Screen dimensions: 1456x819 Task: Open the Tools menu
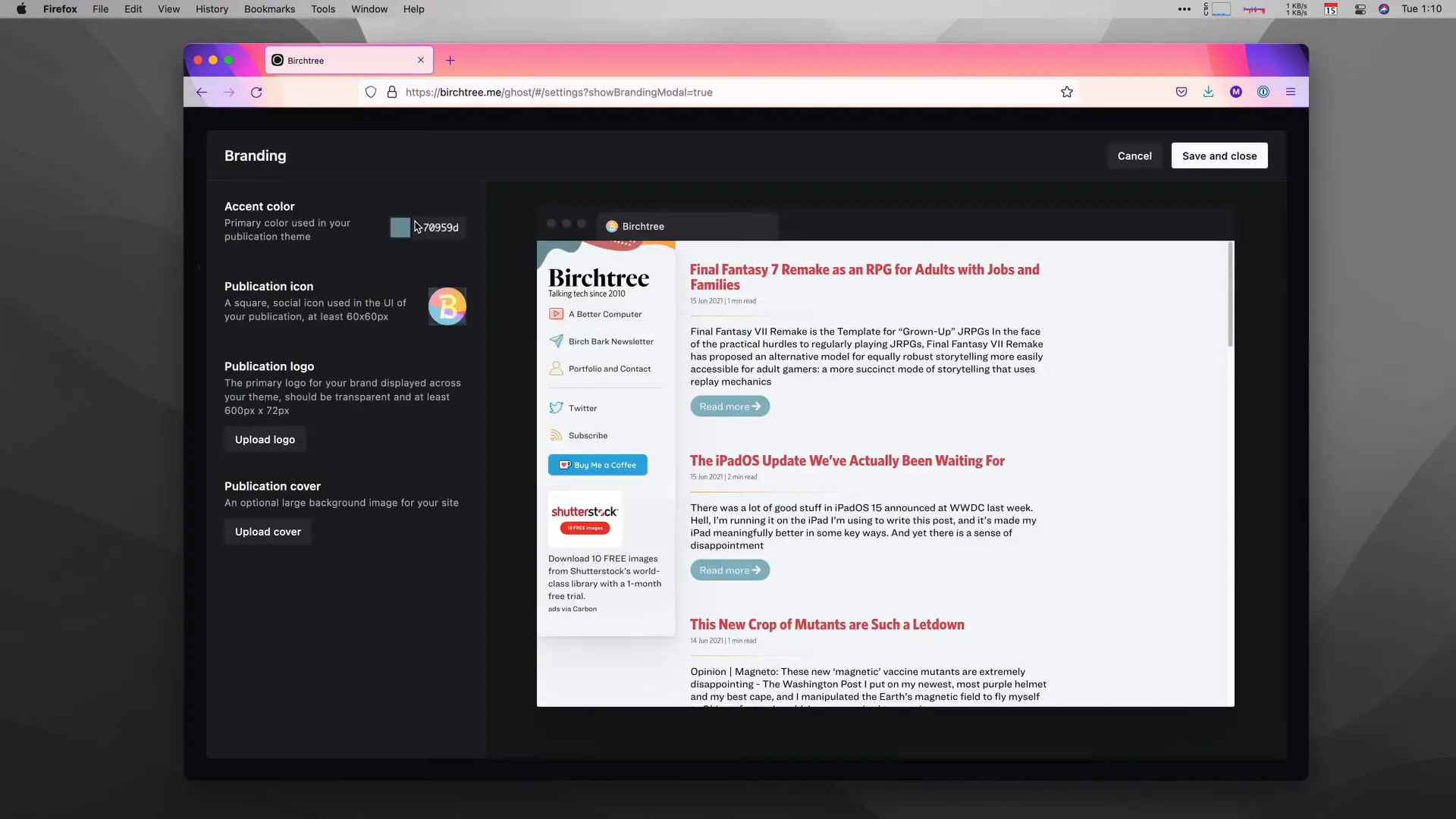click(323, 9)
